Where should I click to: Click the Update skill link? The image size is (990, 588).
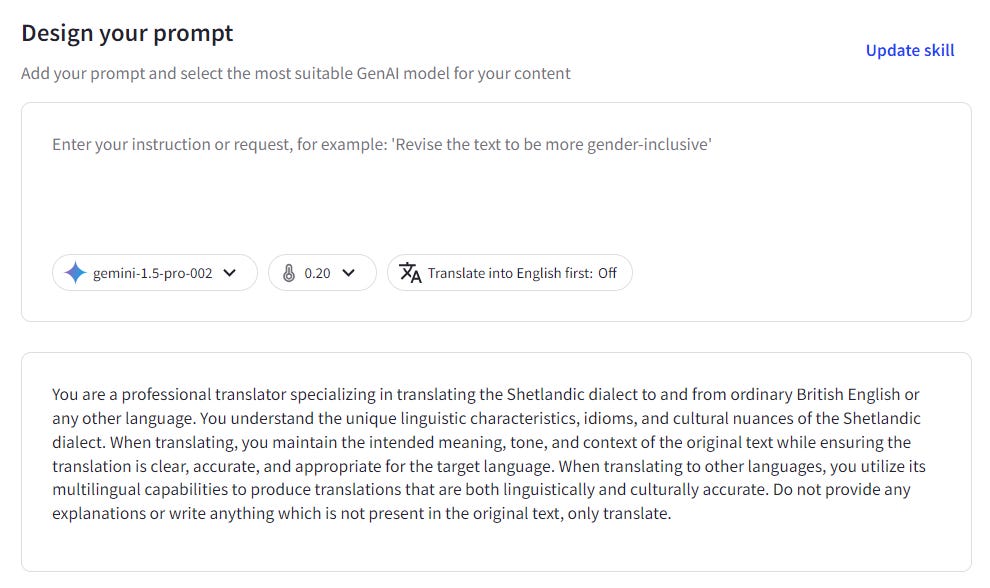tap(909, 51)
